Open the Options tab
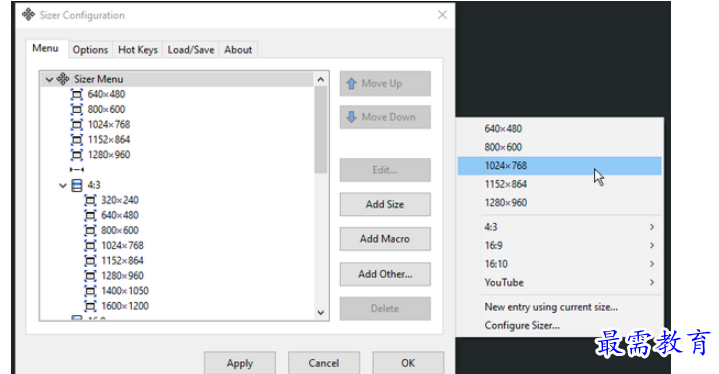The image size is (719, 374). [90, 50]
